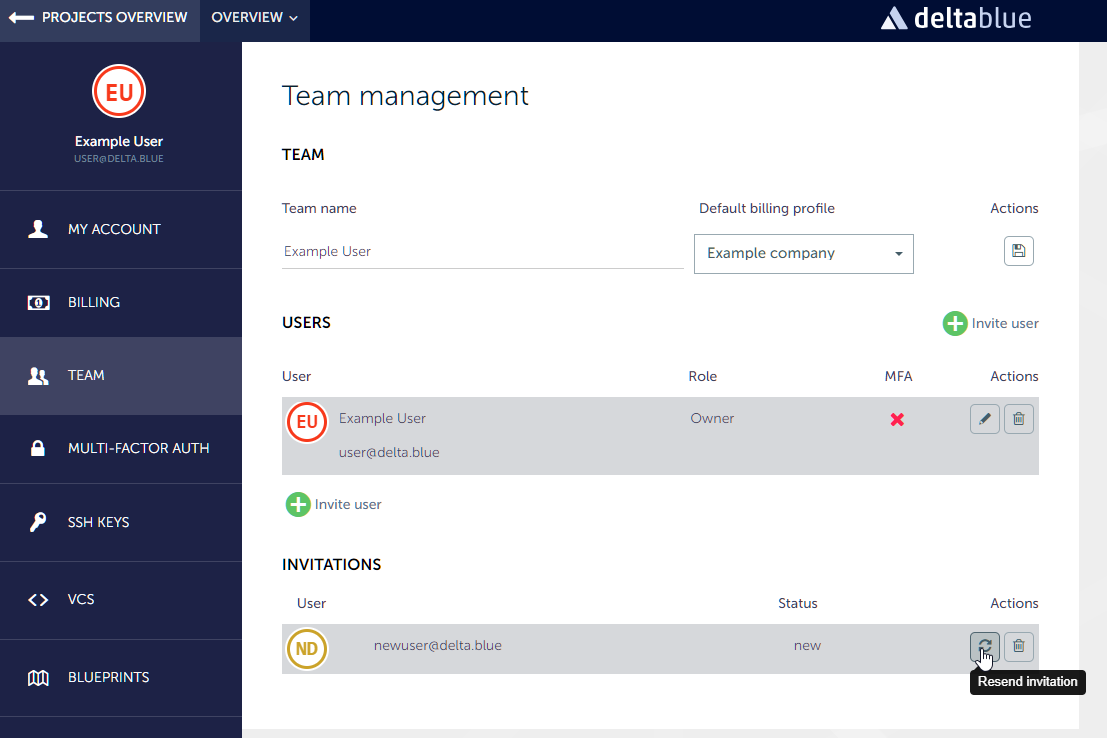
Task: Click the ND avatar in invitations
Action: [x=307, y=649]
